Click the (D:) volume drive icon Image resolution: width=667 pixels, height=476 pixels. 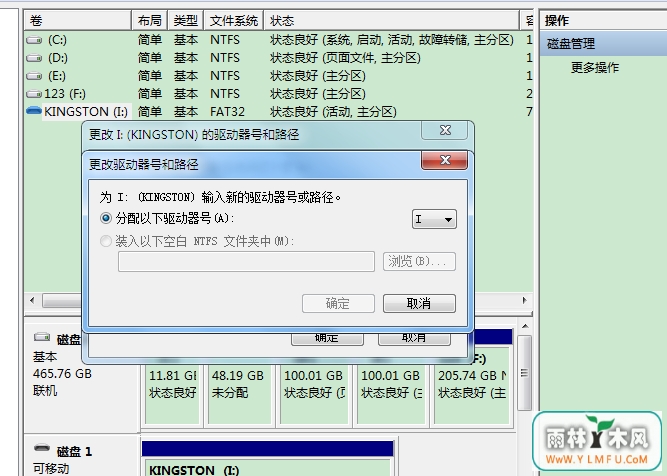(x=34, y=58)
